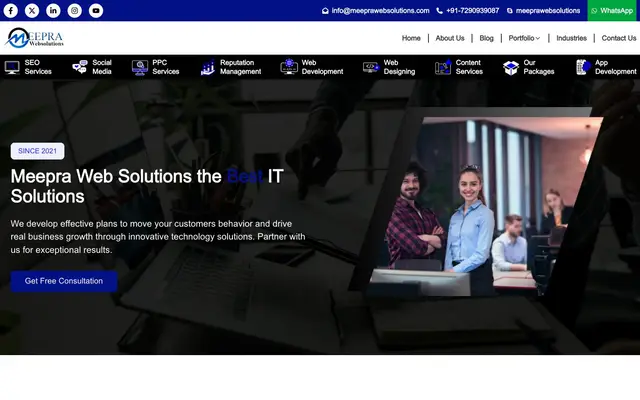Expand the Portfolio dropdown menu
This screenshot has height=400, width=640.
tap(524, 38)
